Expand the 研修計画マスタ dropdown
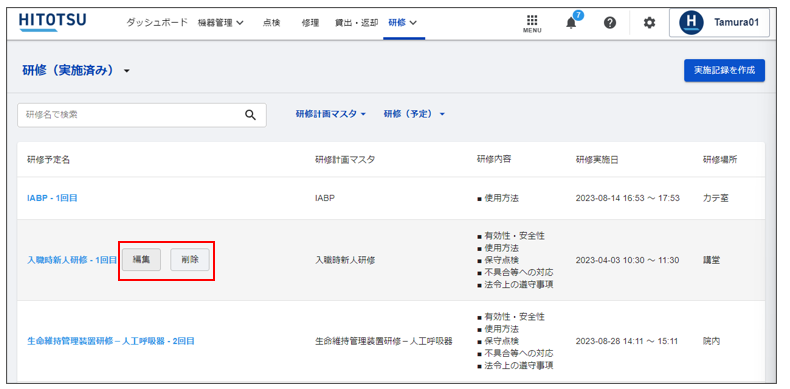790x389 pixels. click(x=331, y=114)
